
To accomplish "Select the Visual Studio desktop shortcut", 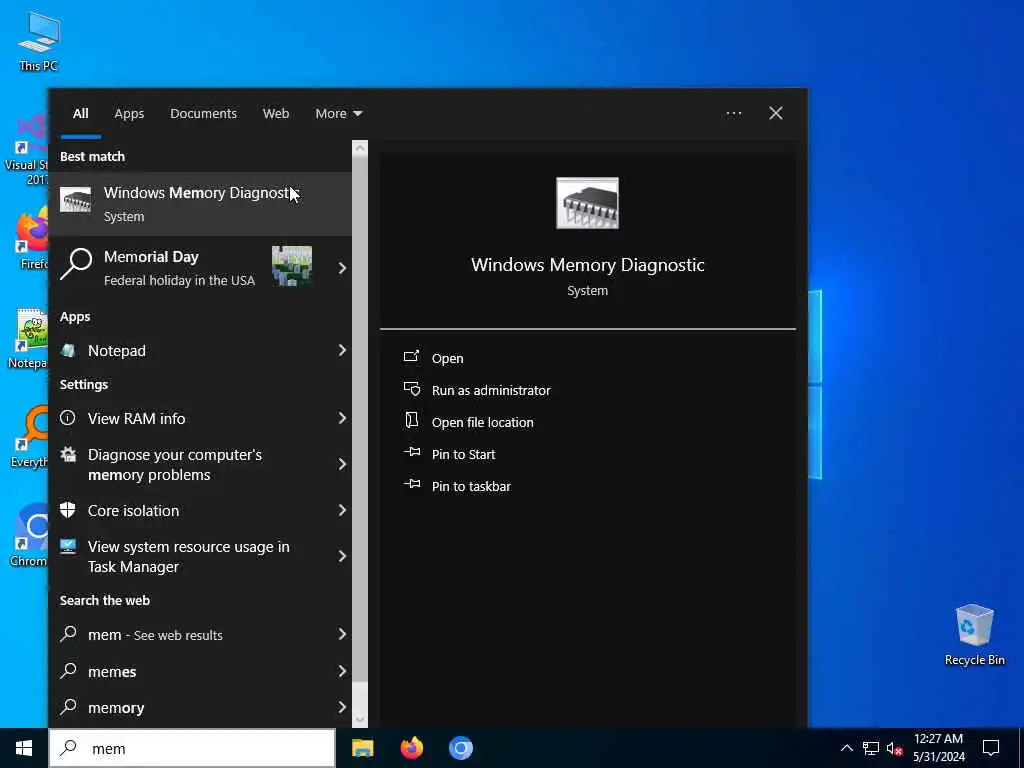I will click(x=29, y=150).
